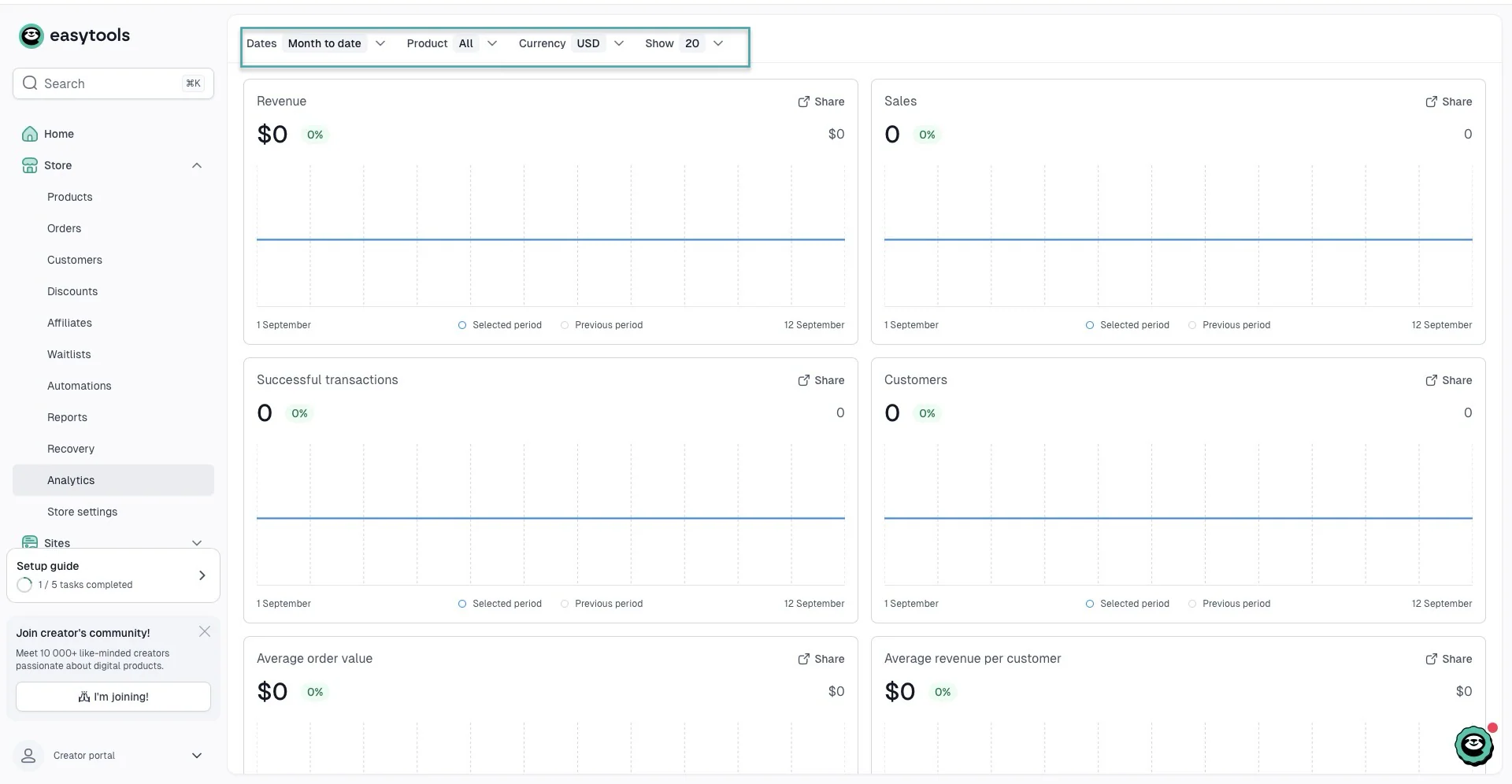
Task: Collapse the Store section chevron
Action: coord(197,165)
